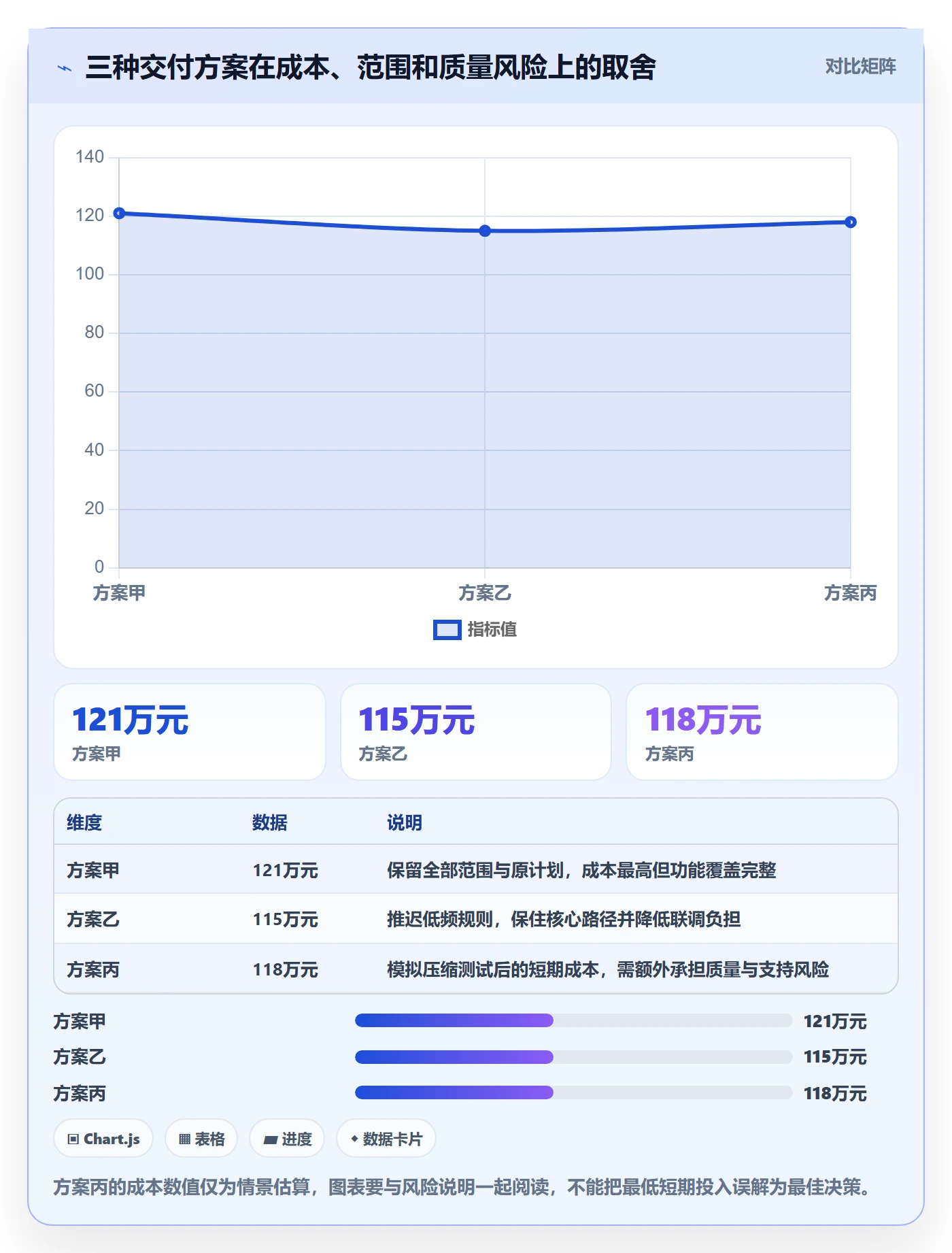Click the diamond icon on the 数据卡片 tag
The width and height of the screenshot is (952, 1253).
[354, 1139]
